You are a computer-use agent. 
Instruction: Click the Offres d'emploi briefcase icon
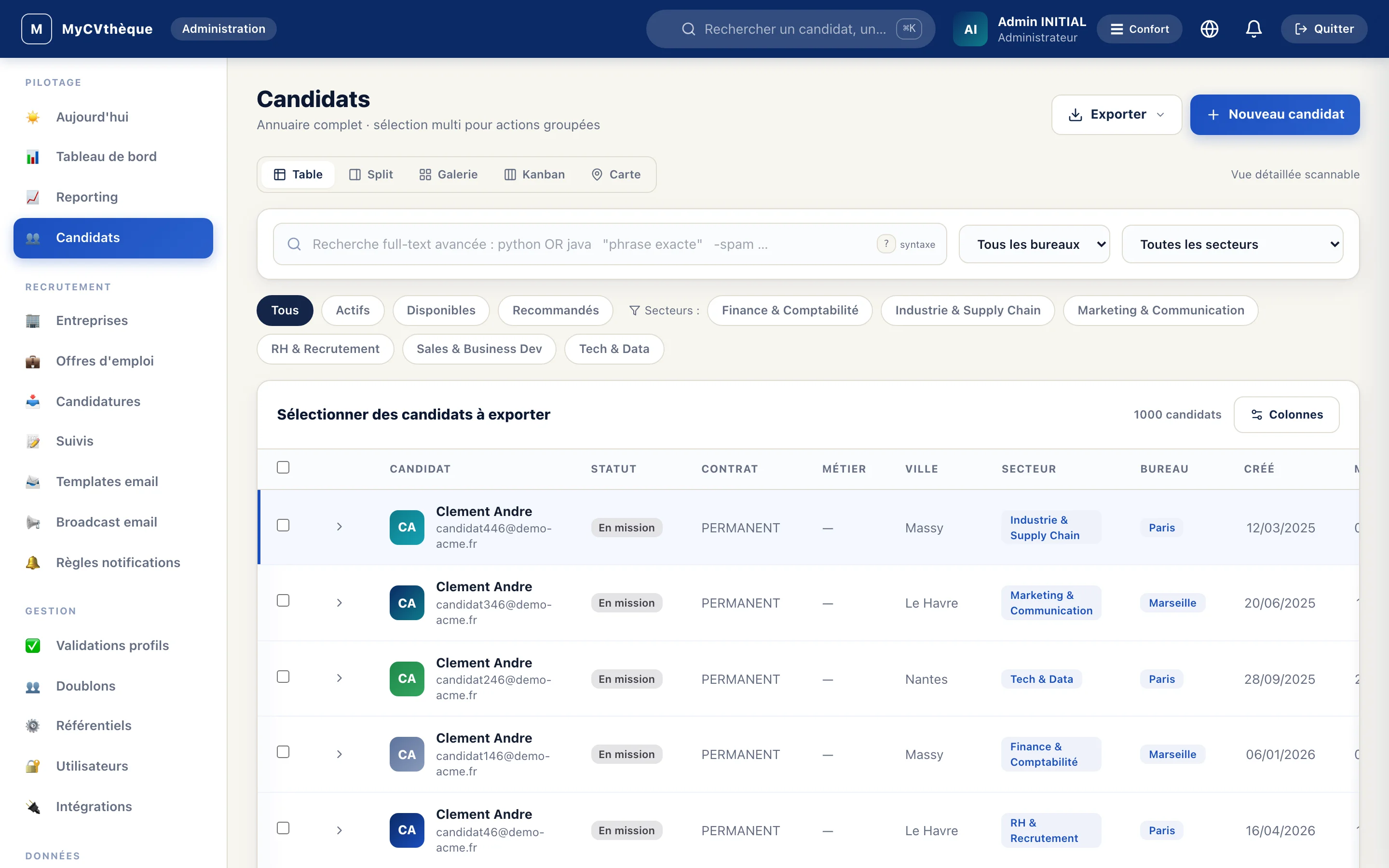pos(33,361)
